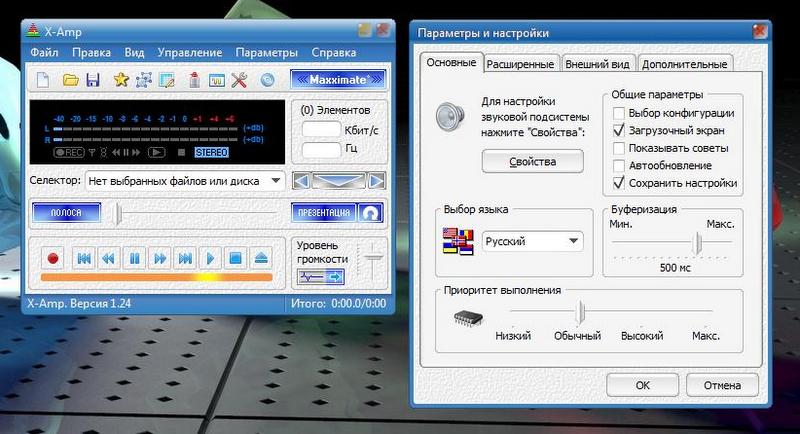Image resolution: width=800 pixels, height=434 pixels.
Task: Click the chip icon in Приоритет выполнения
Action: point(468,318)
